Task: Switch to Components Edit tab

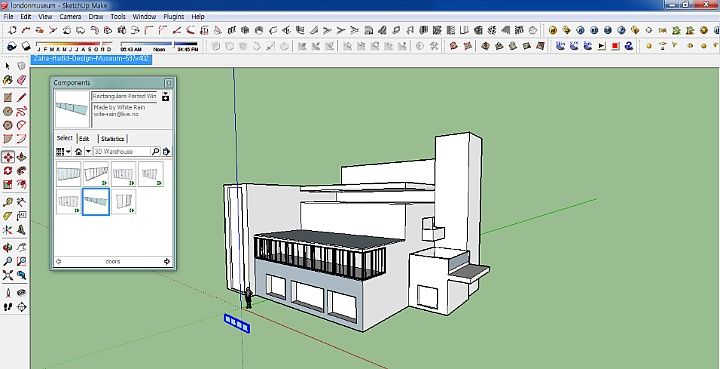Action: [x=84, y=139]
